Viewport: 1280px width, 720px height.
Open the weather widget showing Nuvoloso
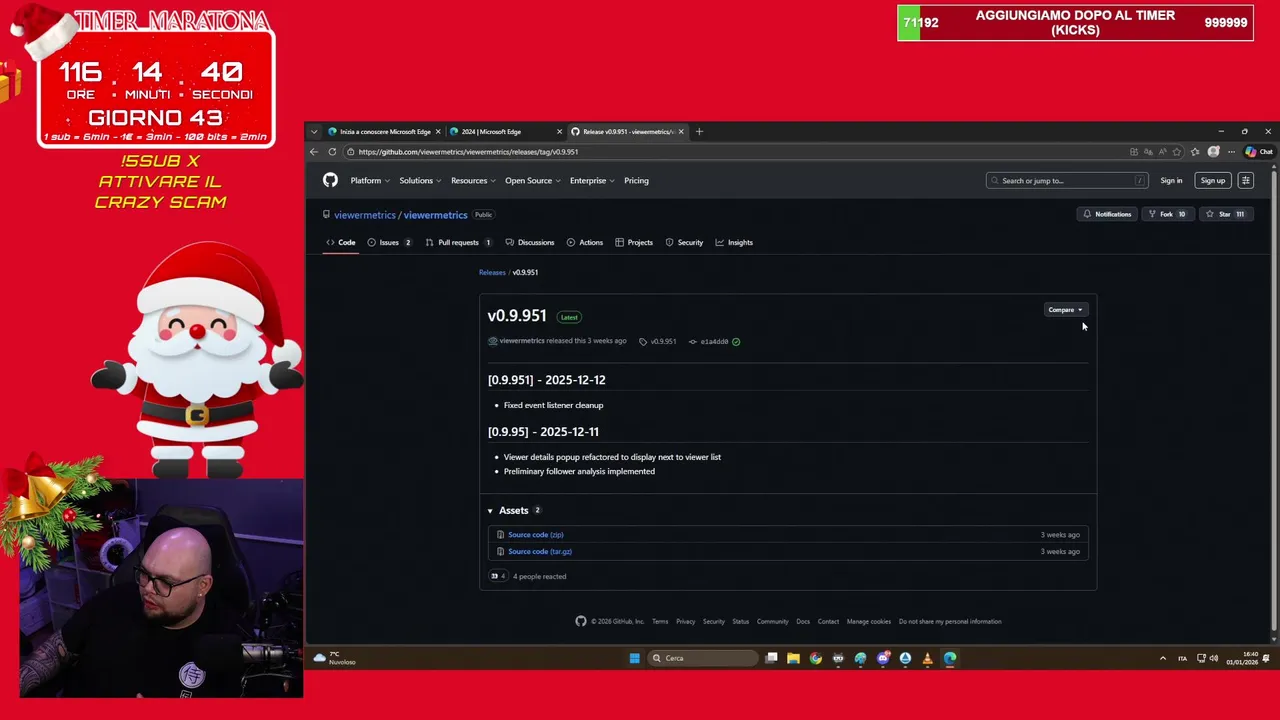334,658
